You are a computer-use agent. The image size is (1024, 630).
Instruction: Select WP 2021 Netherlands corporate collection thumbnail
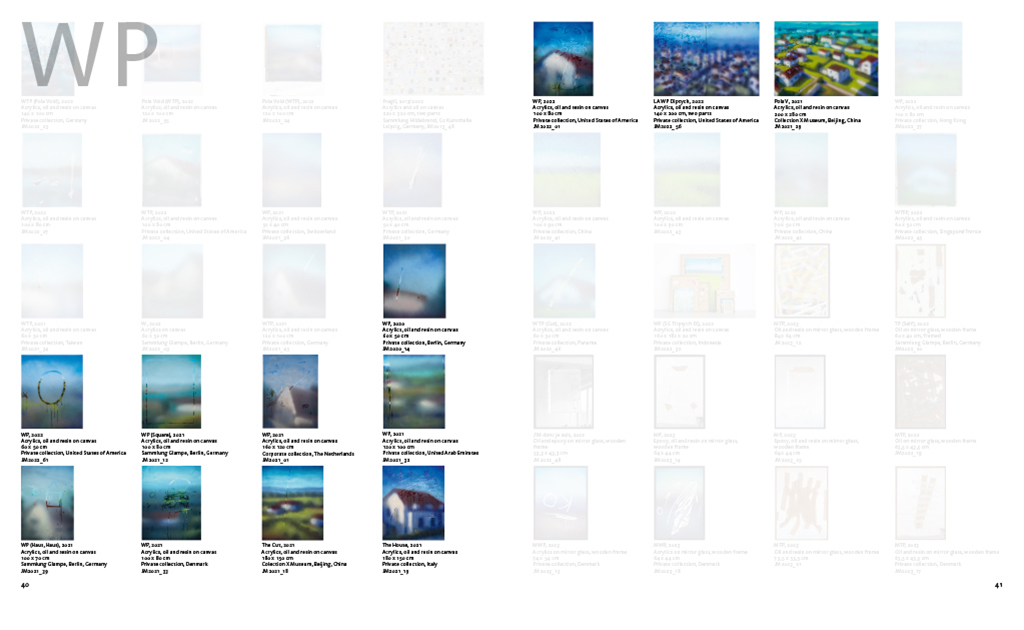pos(290,392)
